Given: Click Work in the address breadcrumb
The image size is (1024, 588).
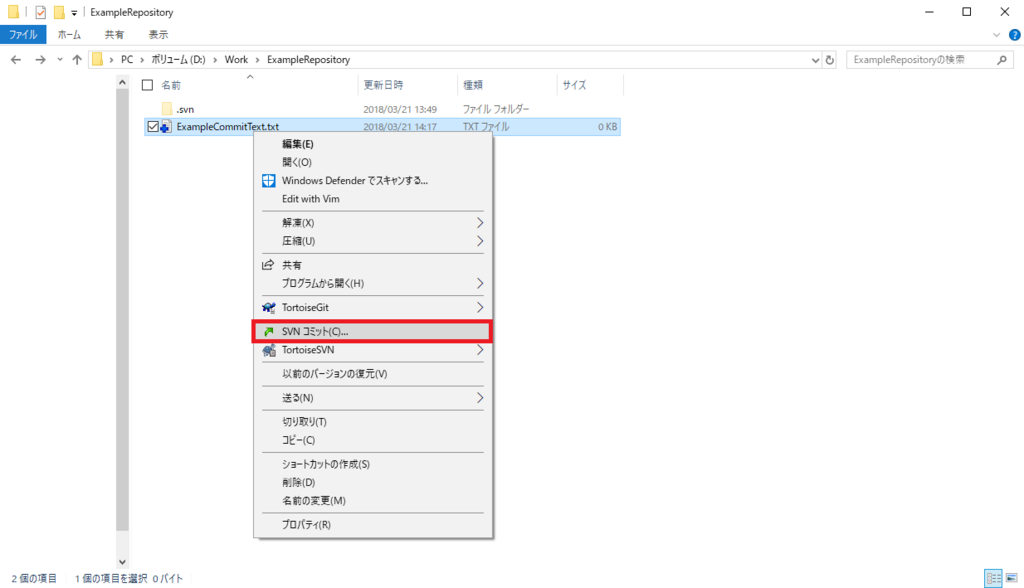Looking at the screenshot, I should coord(236,59).
